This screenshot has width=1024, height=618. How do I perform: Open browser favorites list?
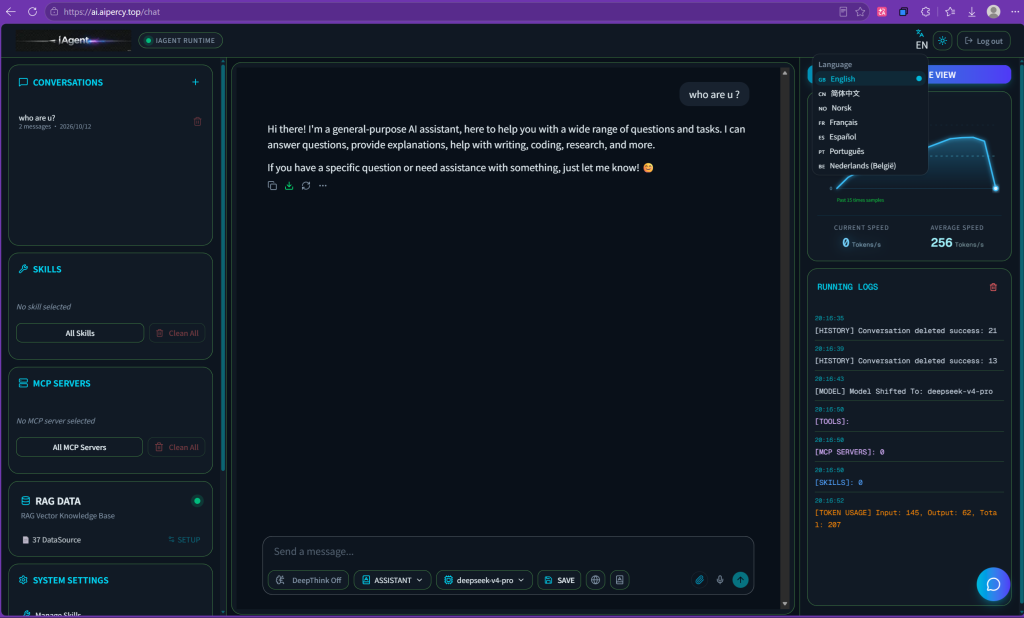click(x=950, y=12)
